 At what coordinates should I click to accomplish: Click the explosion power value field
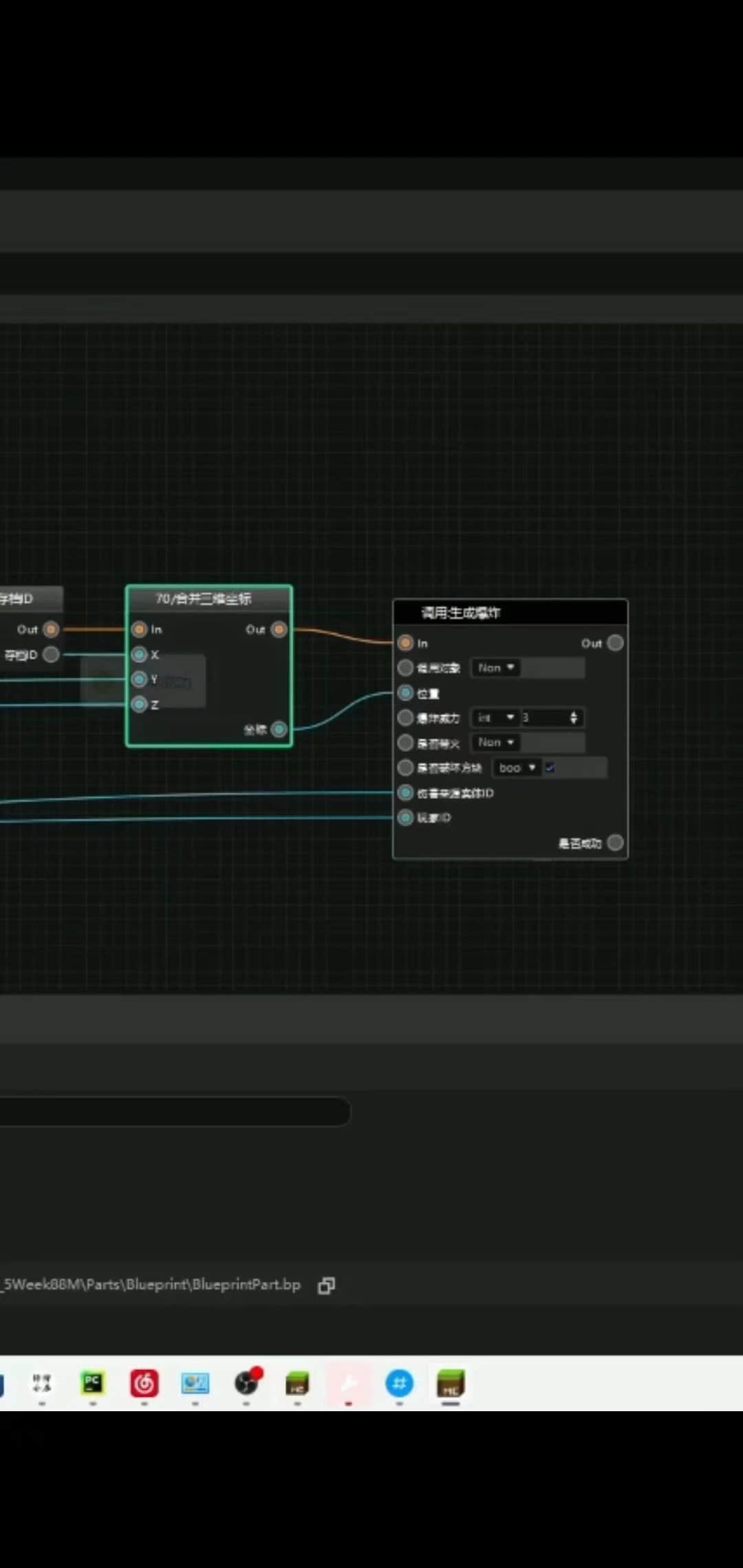click(x=543, y=718)
